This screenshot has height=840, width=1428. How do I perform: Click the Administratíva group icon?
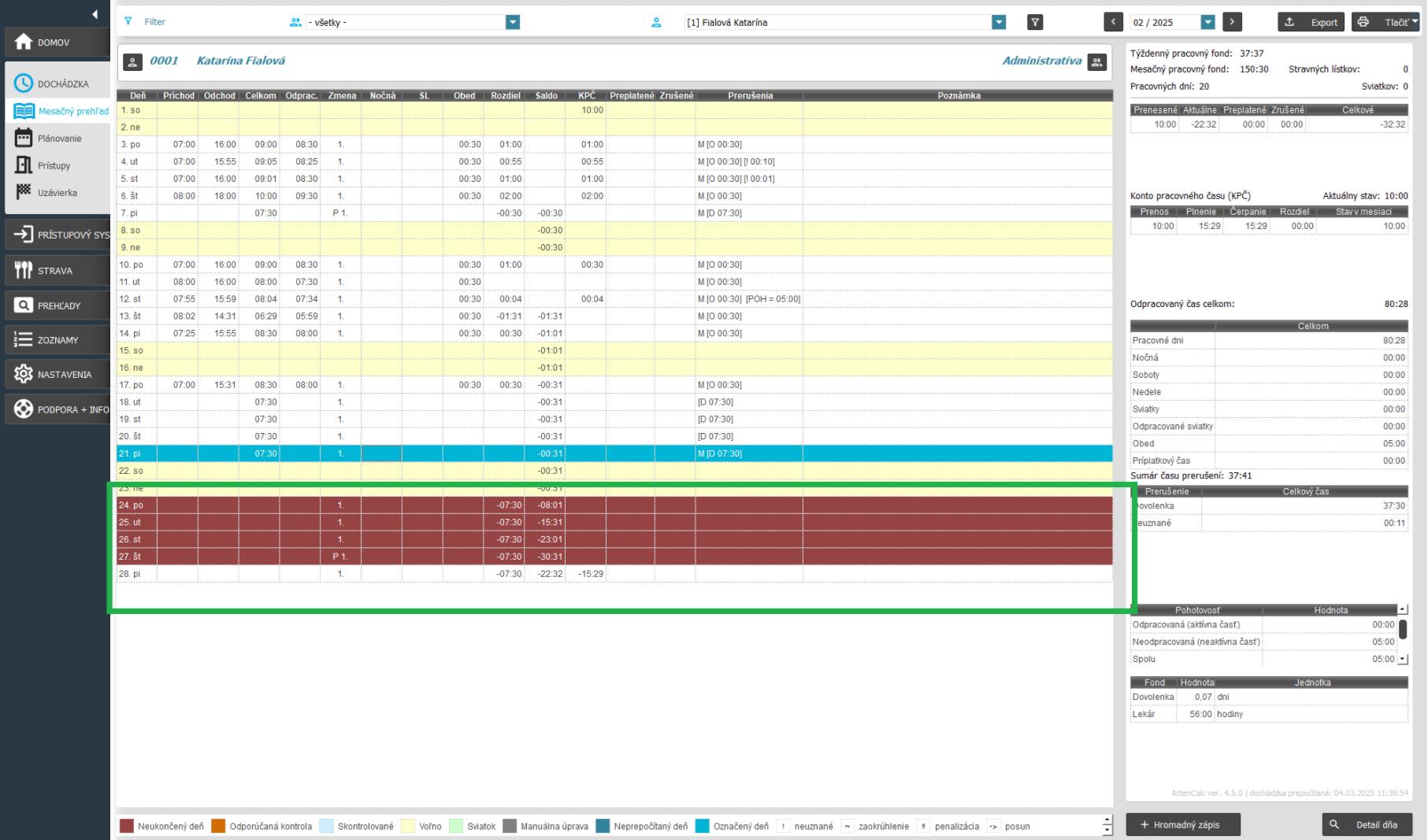tap(1096, 61)
